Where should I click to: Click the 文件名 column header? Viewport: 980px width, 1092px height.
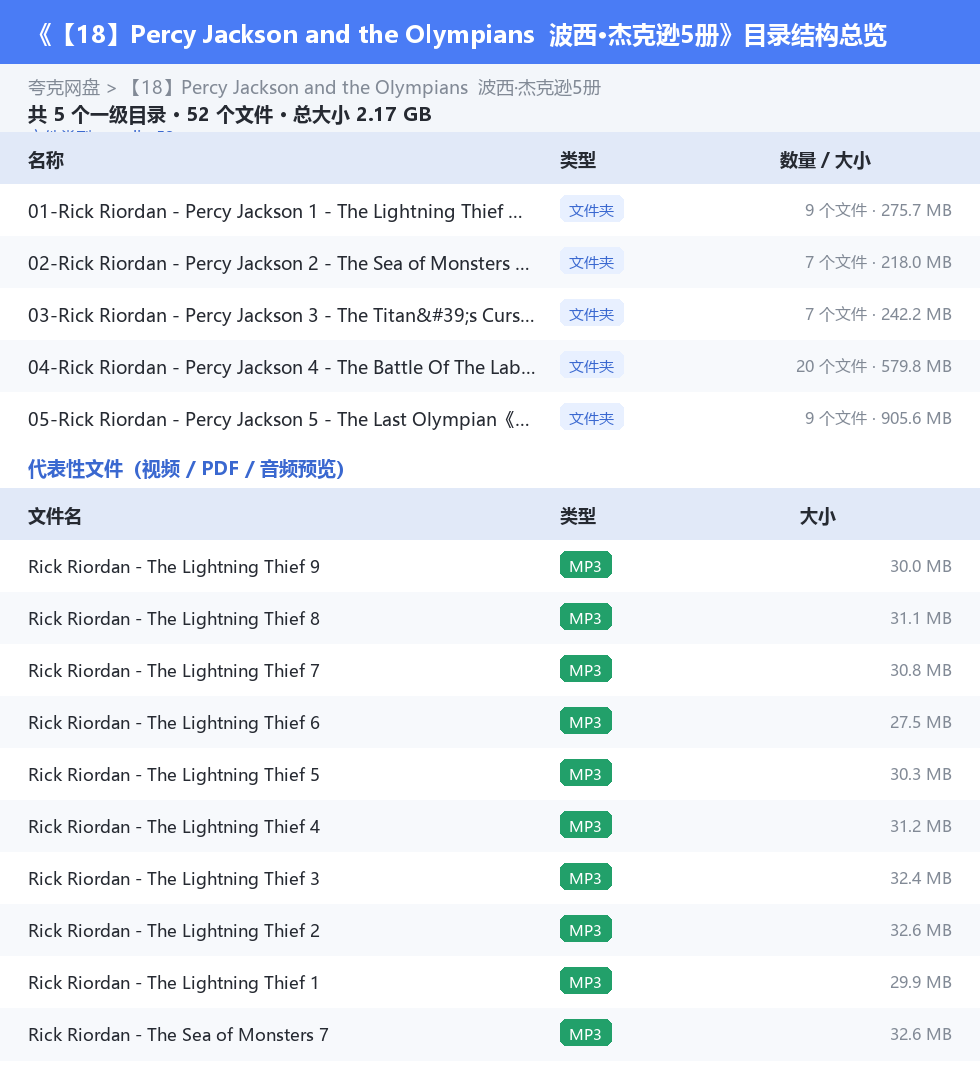pyautogui.click(x=55, y=516)
